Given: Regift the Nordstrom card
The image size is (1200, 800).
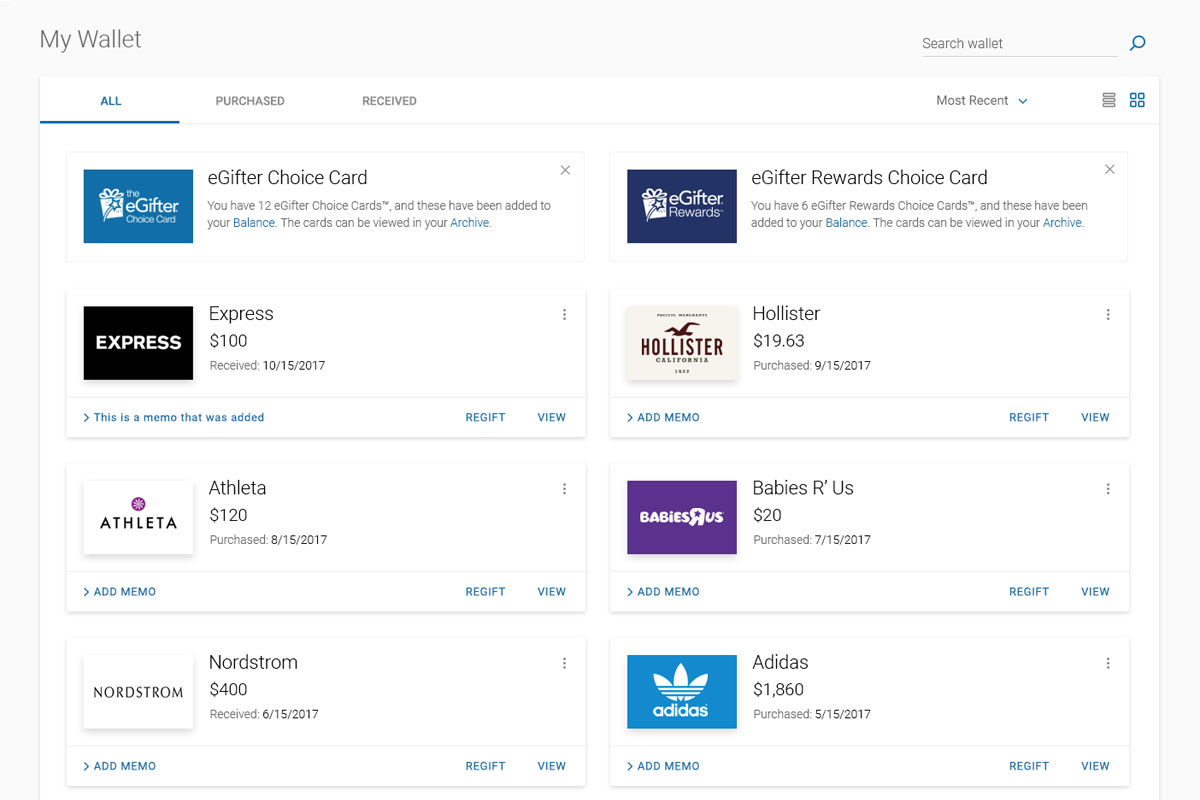Looking at the screenshot, I should point(485,766).
